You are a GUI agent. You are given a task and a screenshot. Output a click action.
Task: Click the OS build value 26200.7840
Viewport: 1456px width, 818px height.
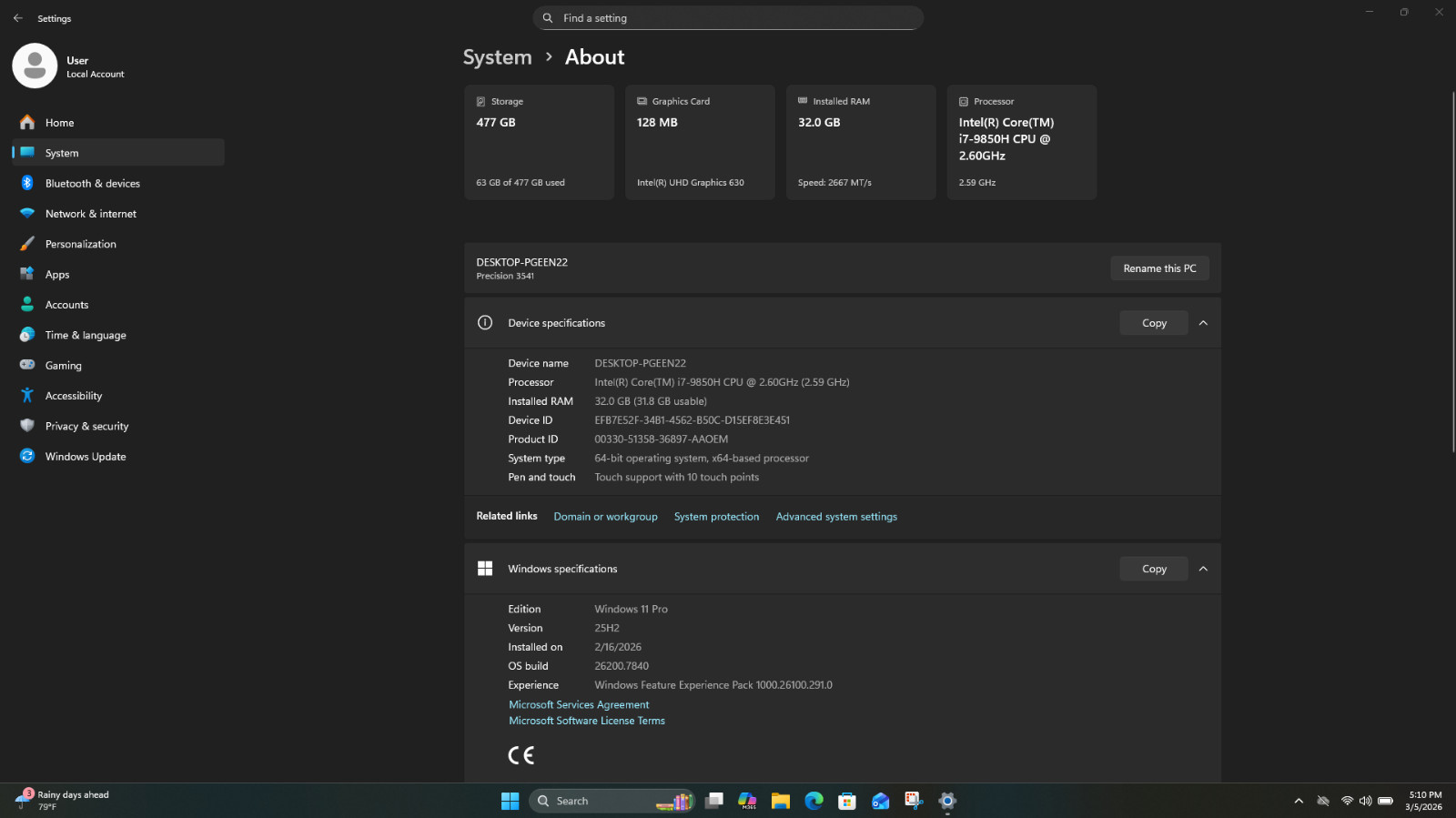click(622, 666)
